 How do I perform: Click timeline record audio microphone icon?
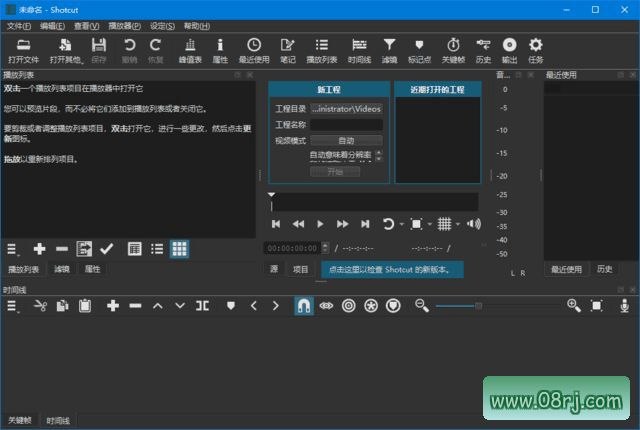click(624, 306)
